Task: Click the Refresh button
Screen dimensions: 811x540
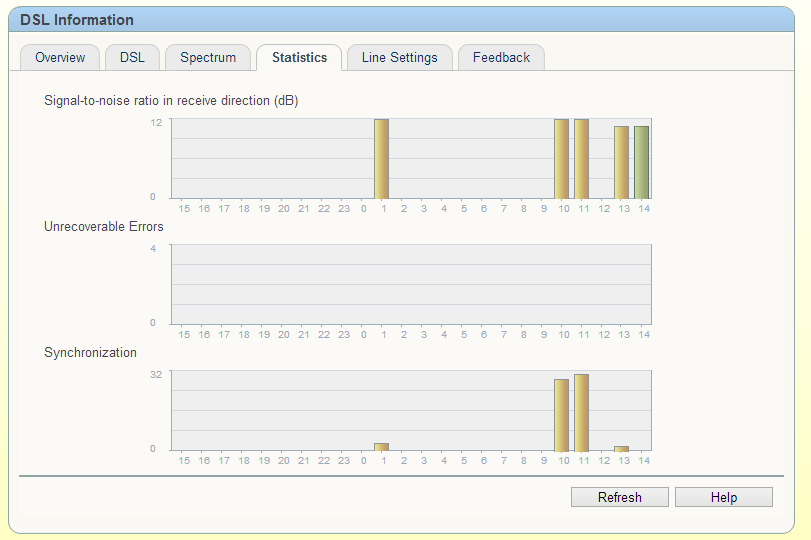Action: pyautogui.click(x=620, y=497)
